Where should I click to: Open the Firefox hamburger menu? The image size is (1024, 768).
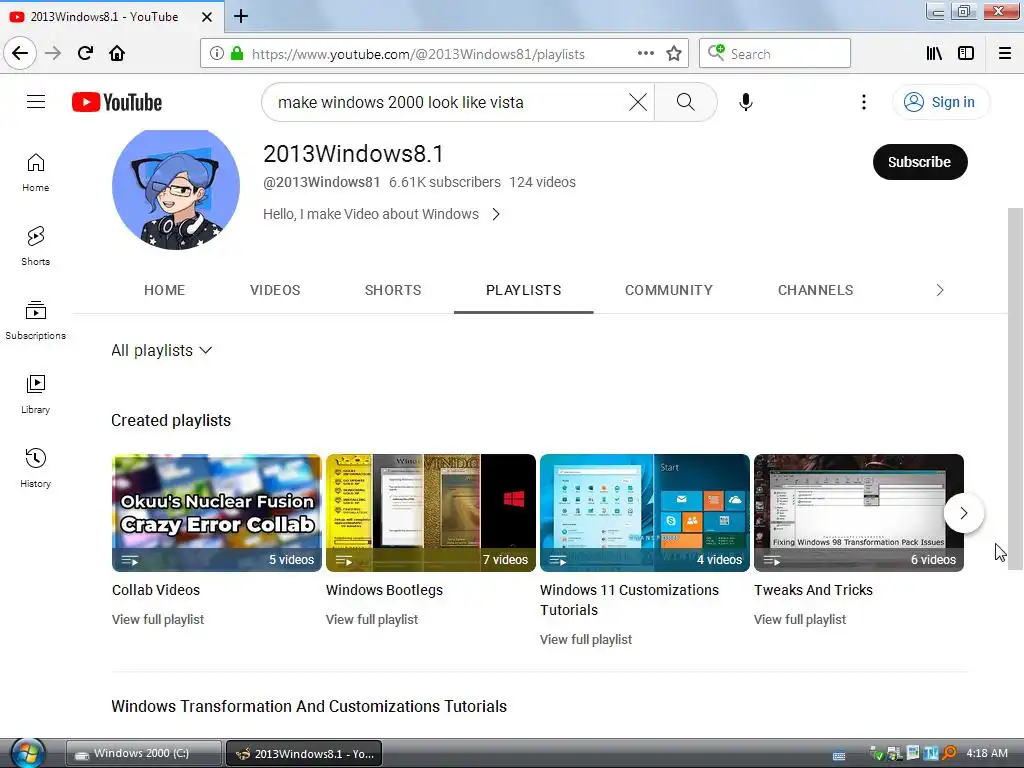click(x=1005, y=54)
